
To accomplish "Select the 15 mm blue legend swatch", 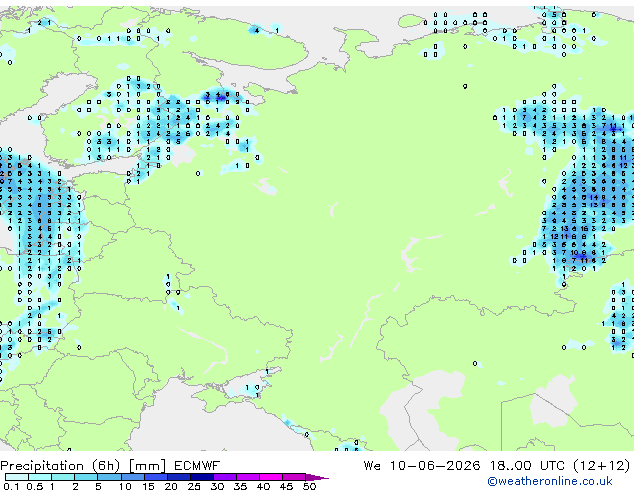I will (155, 477).
